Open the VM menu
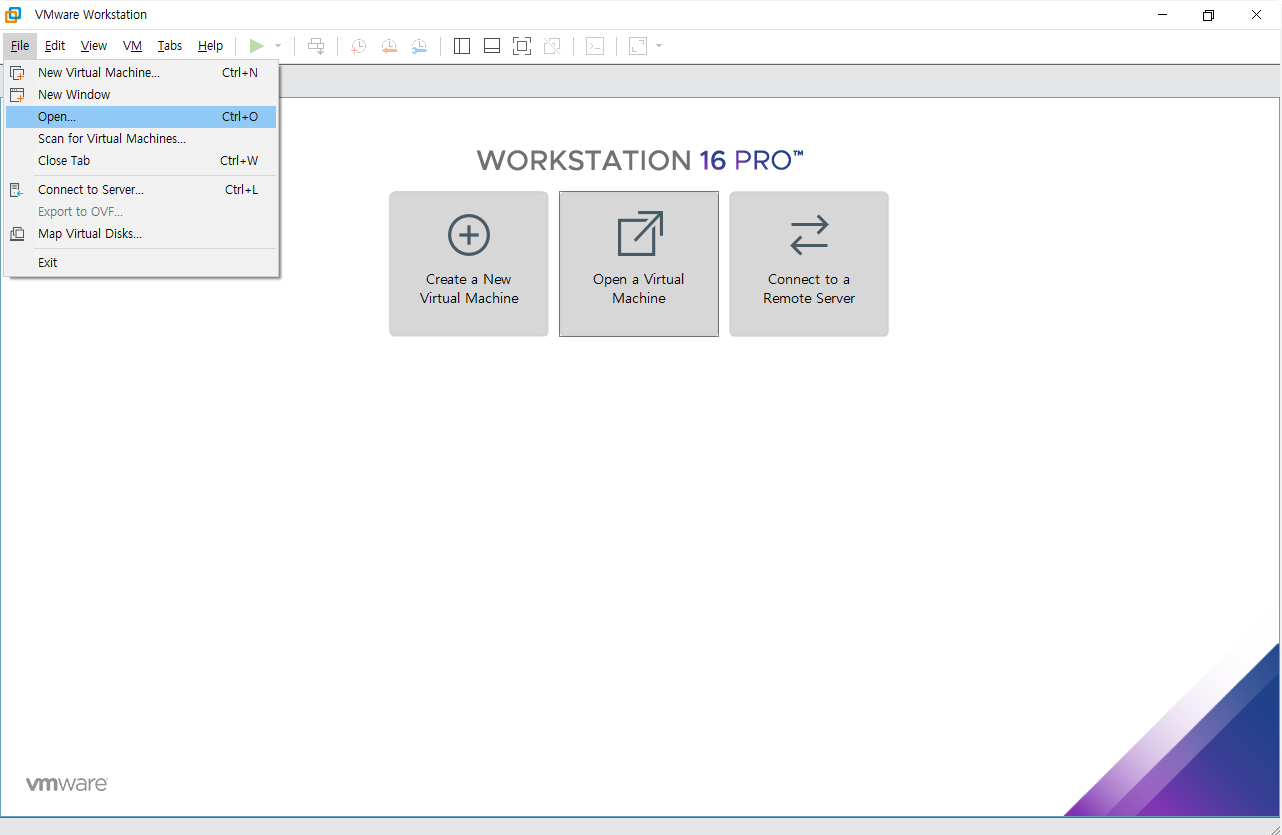Viewport: 1282px width, 835px height. pyautogui.click(x=132, y=46)
